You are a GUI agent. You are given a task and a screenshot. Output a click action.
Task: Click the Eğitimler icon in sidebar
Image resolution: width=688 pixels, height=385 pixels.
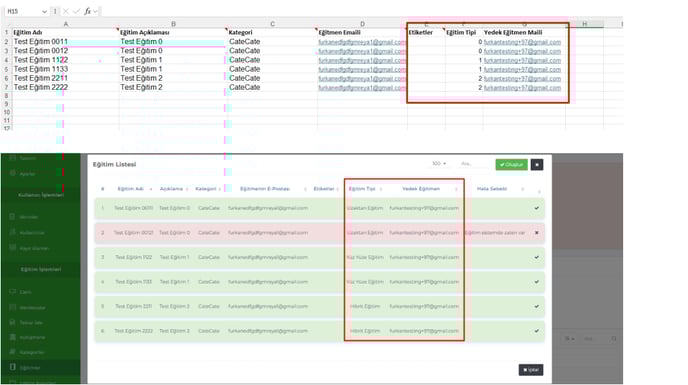click(12, 367)
